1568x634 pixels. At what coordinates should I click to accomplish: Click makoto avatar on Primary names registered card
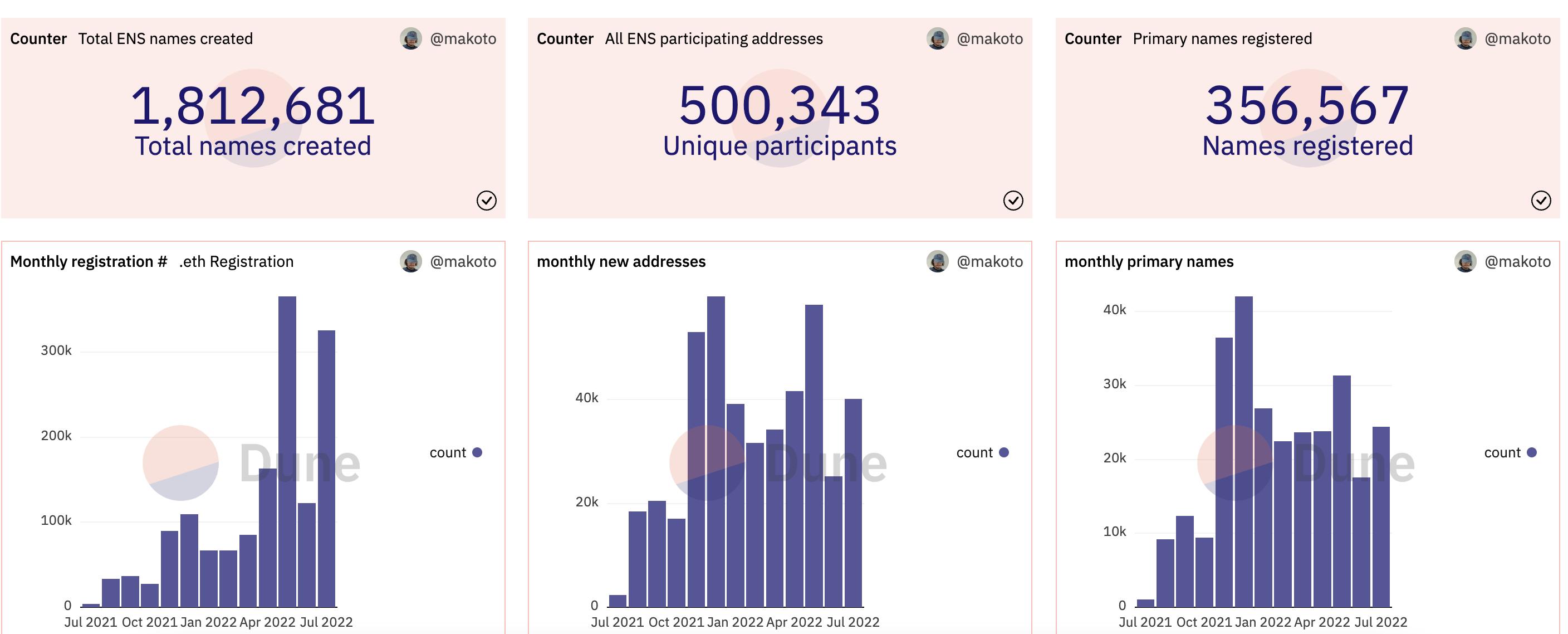[1465, 38]
